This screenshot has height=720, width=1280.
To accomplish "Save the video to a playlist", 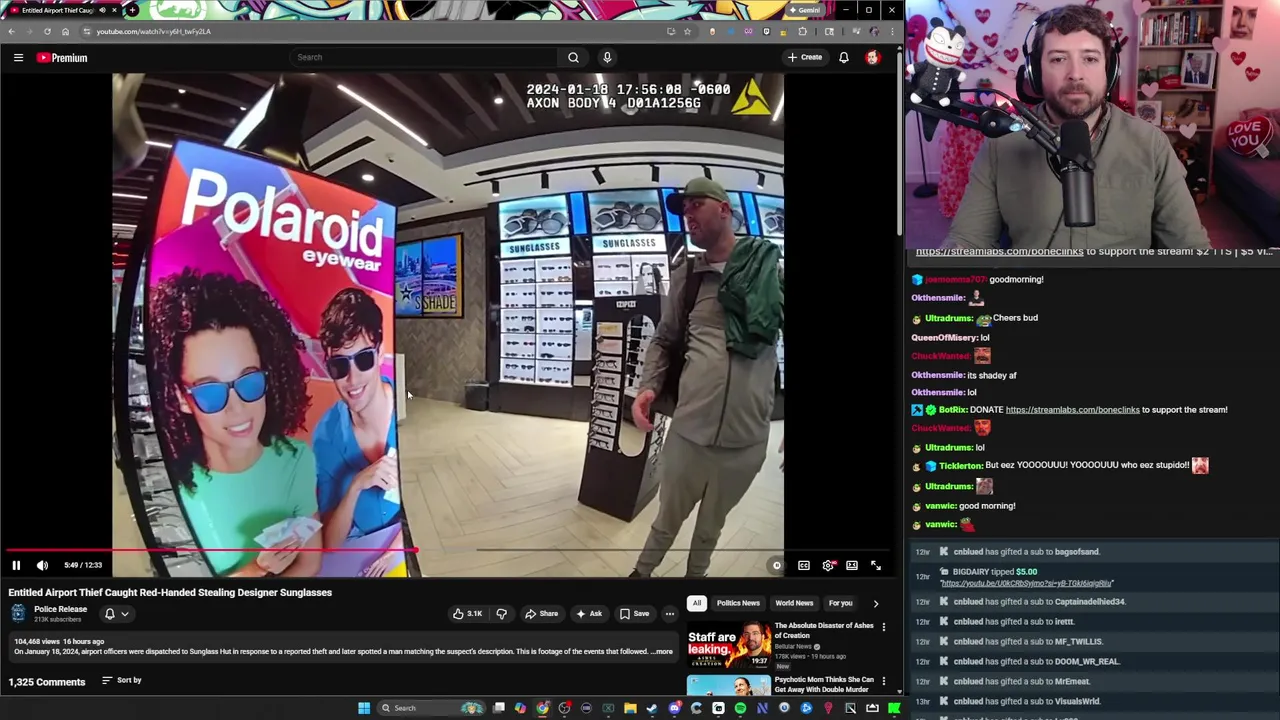I will pos(634,614).
